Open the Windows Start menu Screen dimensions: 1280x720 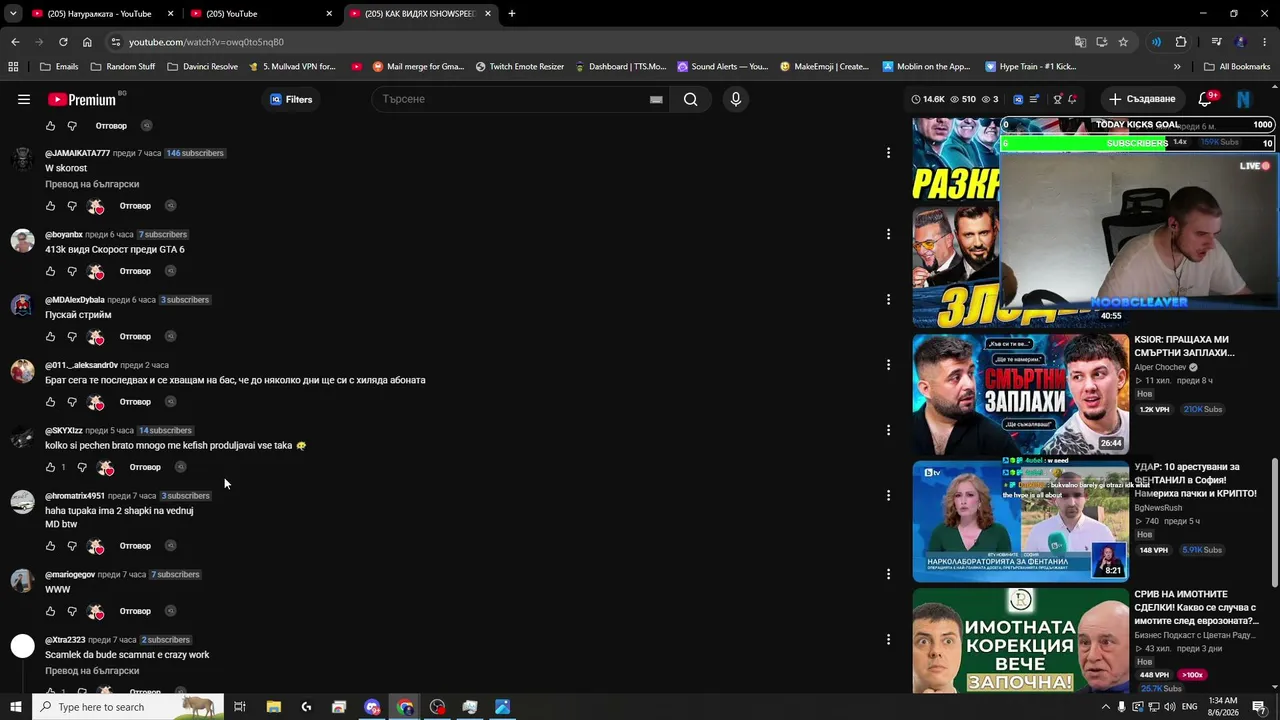pyautogui.click(x=15, y=707)
